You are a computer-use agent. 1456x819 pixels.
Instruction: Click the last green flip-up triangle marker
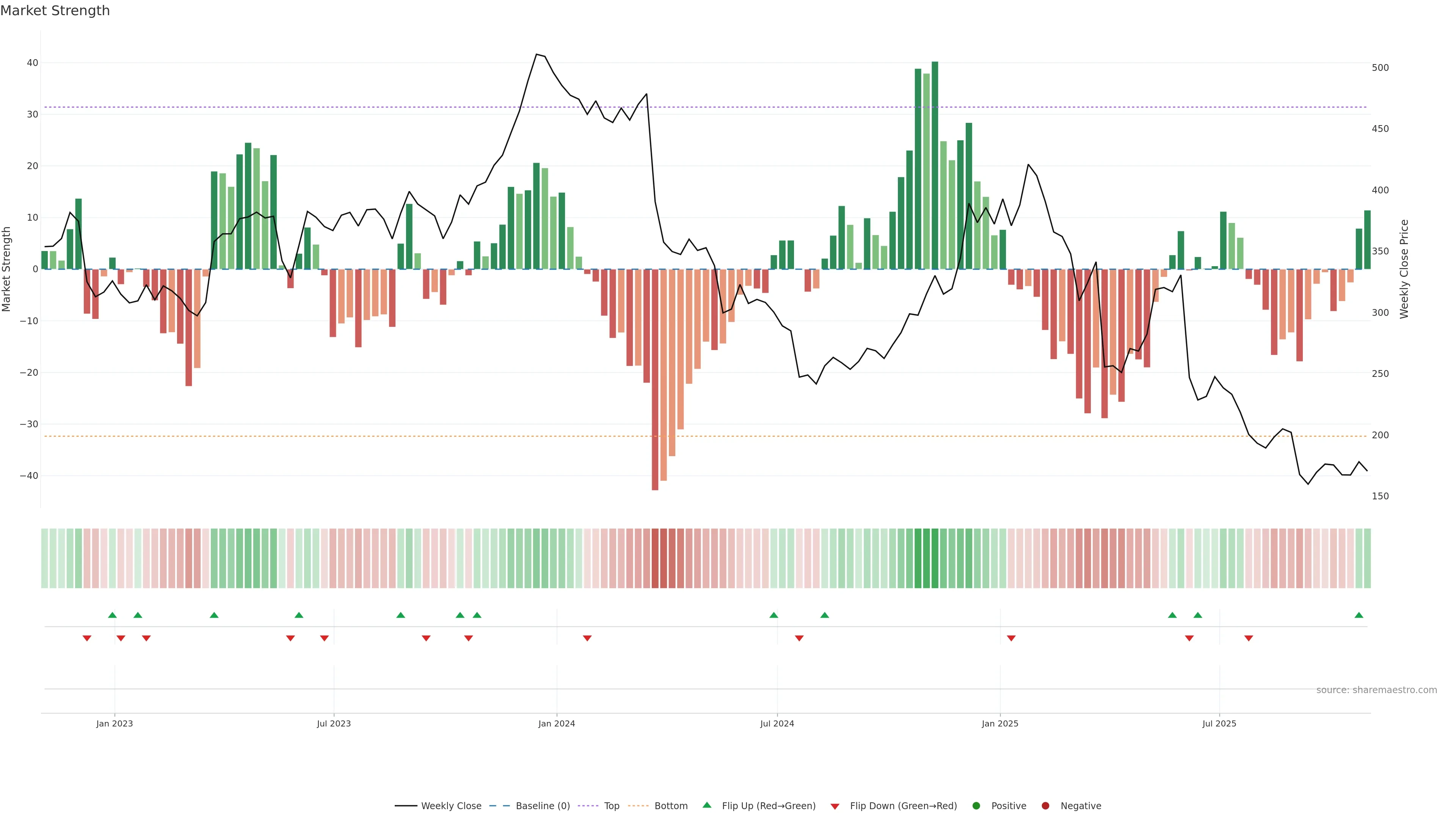[x=1359, y=615]
